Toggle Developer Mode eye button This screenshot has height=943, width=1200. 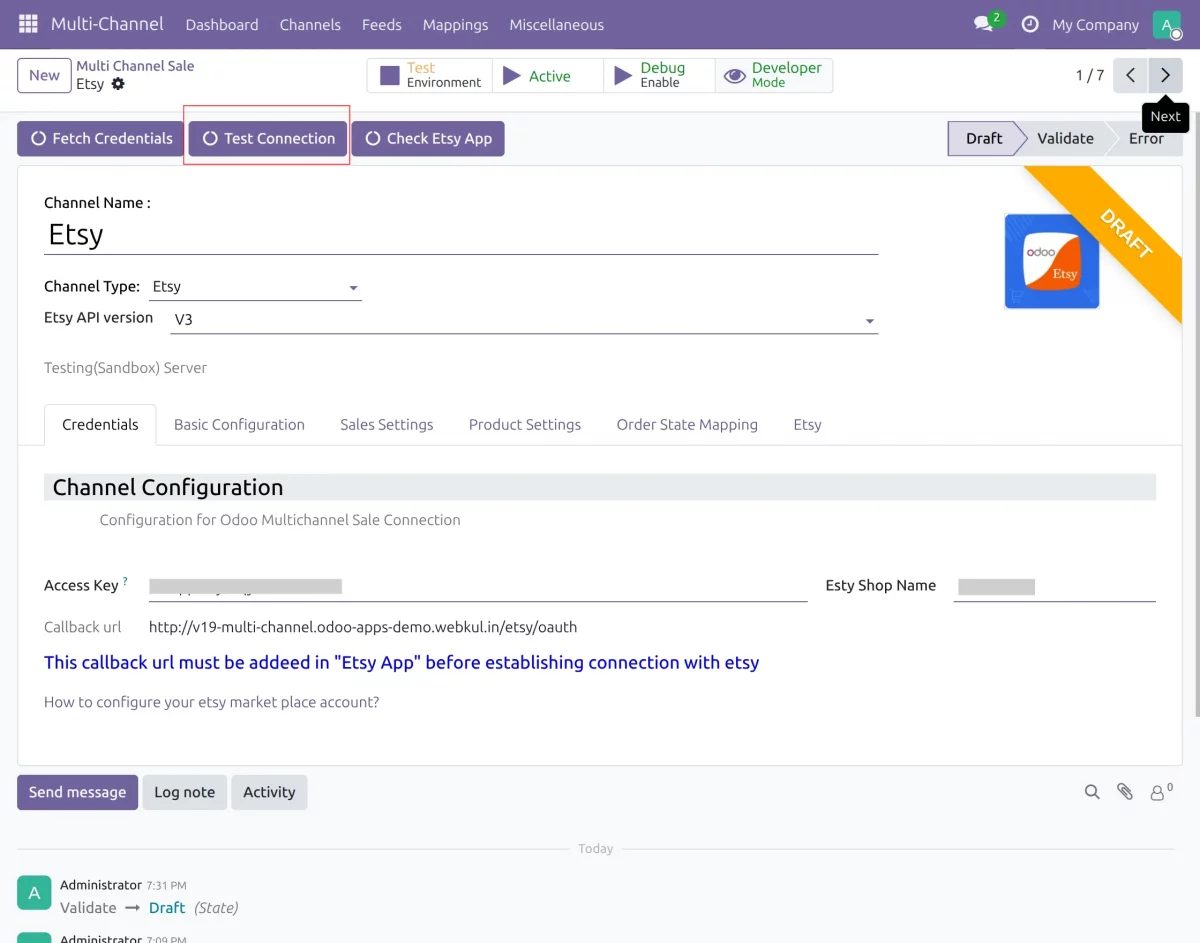(x=773, y=75)
